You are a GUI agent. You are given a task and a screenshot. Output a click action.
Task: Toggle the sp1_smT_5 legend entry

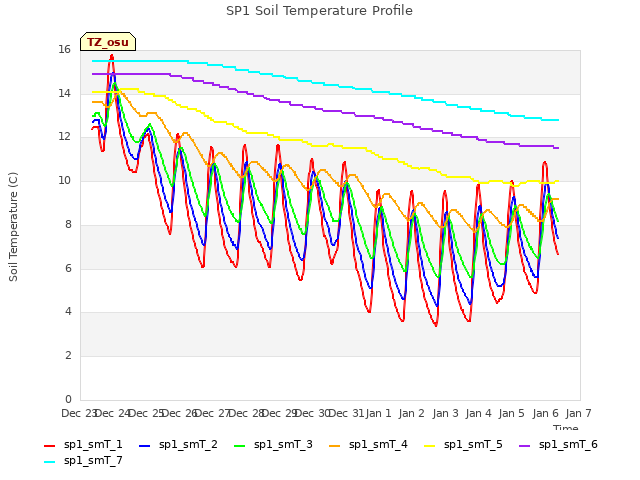(464, 444)
